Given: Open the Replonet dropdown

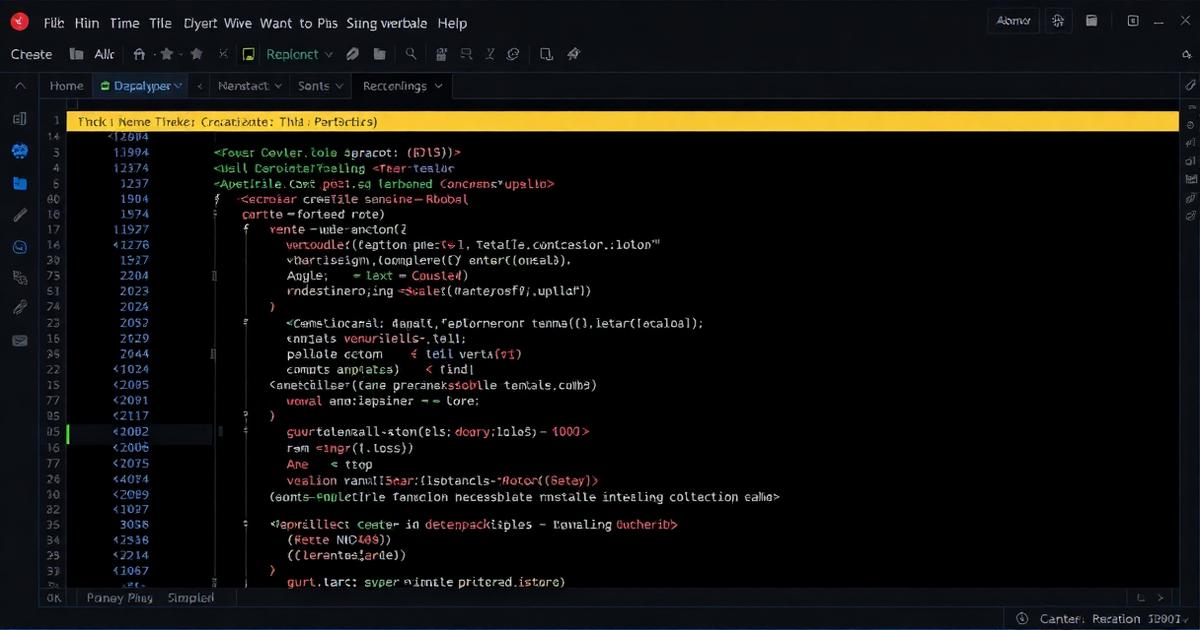Looking at the screenshot, I should pos(298,54).
